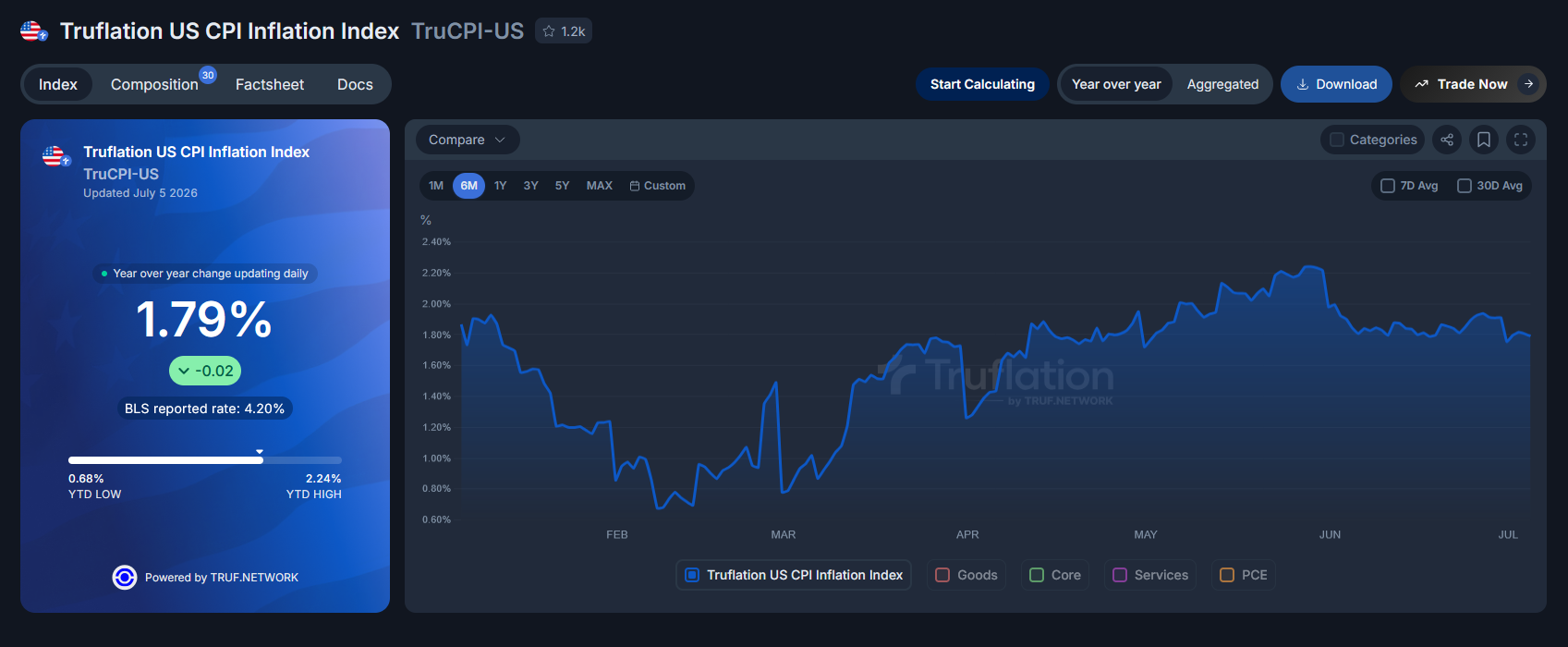
Task: Switch to the Index tab
Action: coord(57,84)
